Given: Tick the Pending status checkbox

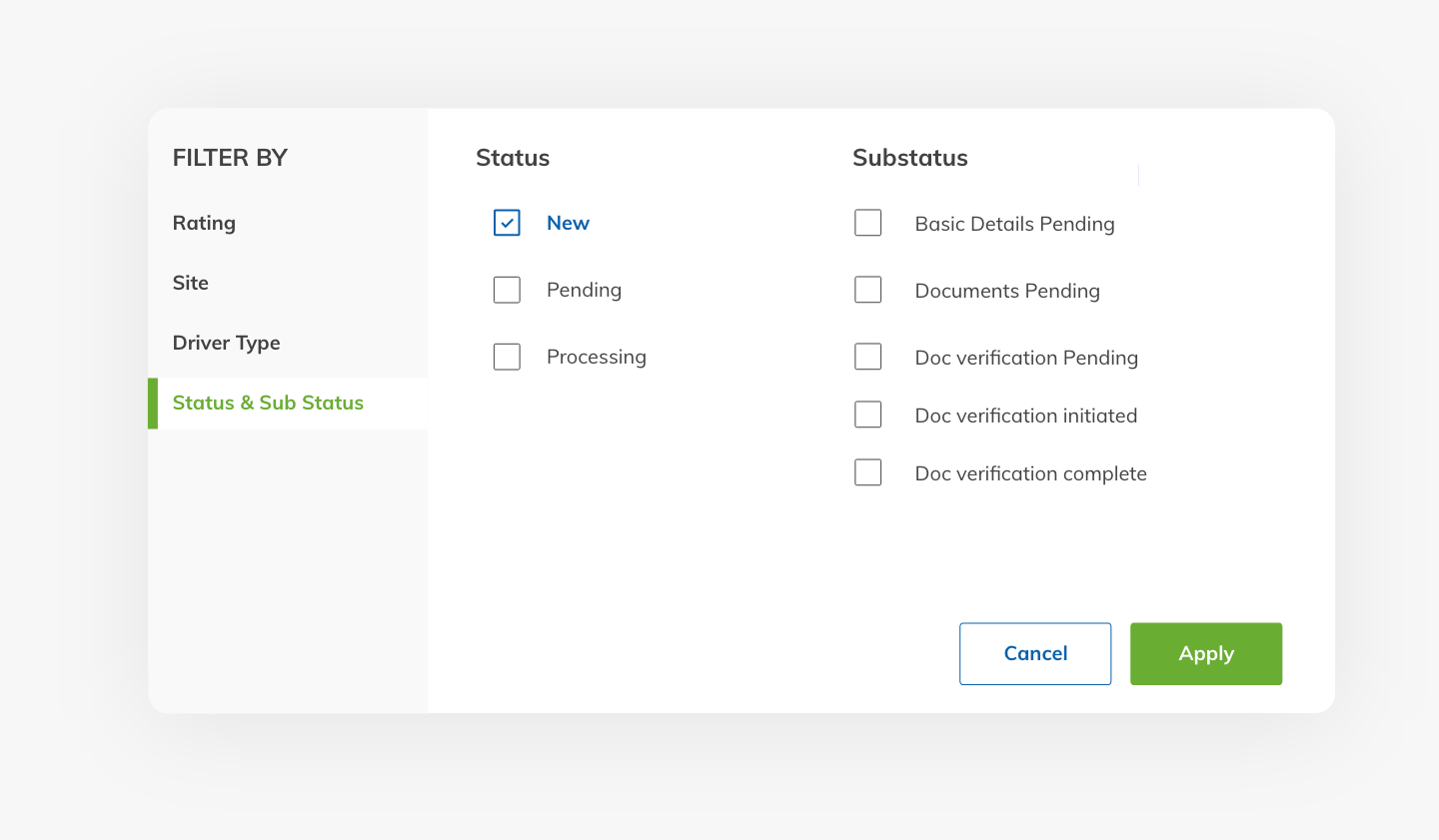Looking at the screenshot, I should click(507, 290).
